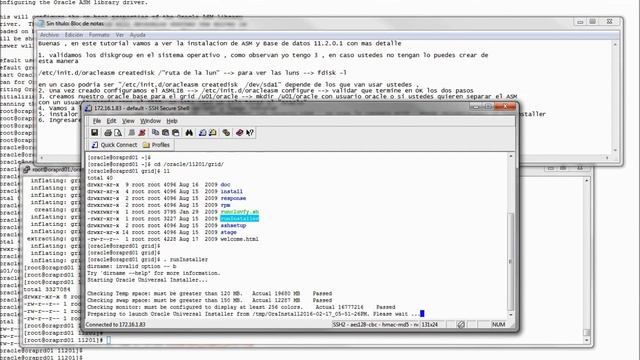Click root terminal window scroll up arrow
Viewport: 640px width, 360px height.
[x=587, y=180]
